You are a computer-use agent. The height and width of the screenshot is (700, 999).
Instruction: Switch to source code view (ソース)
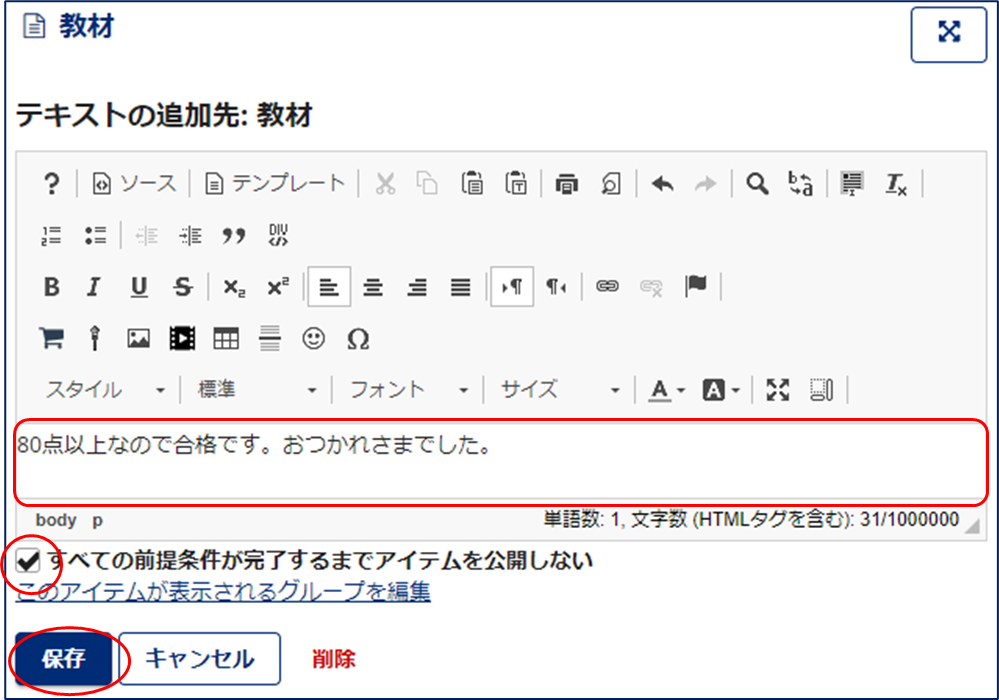tap(134, 184)
